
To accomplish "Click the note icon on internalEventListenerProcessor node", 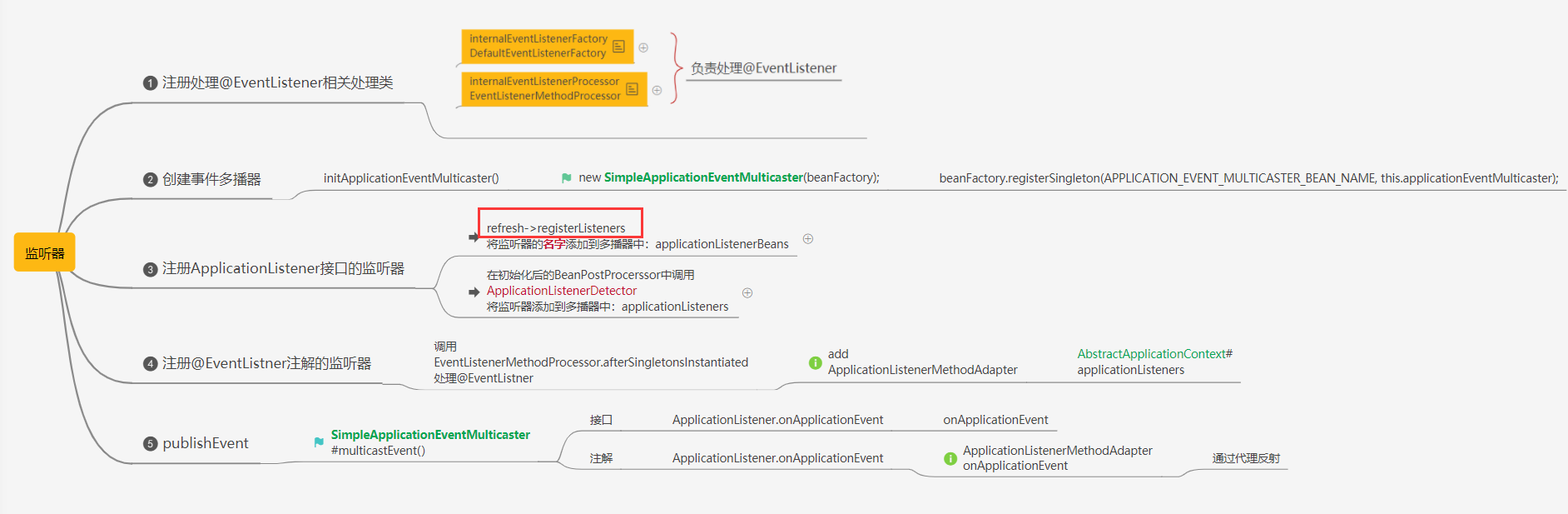I will [x=632, y=88].
